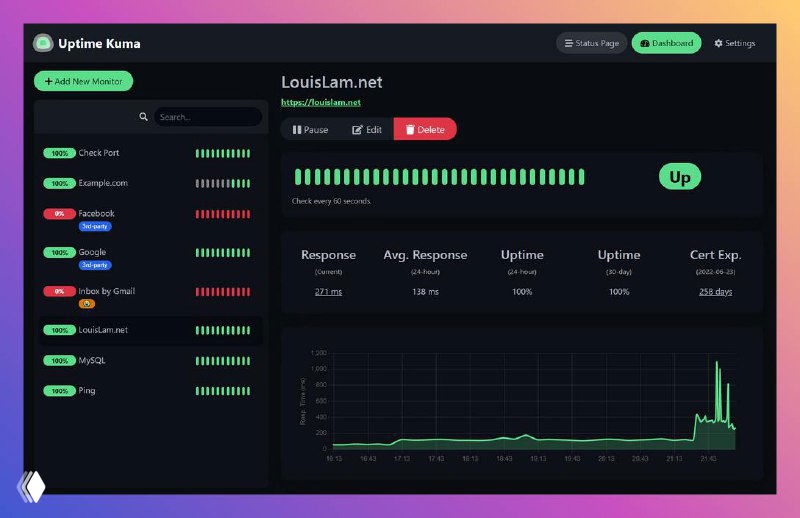Click the search magnifier icon
This screenshot has width=800, height=518.
tap(143, 117)
